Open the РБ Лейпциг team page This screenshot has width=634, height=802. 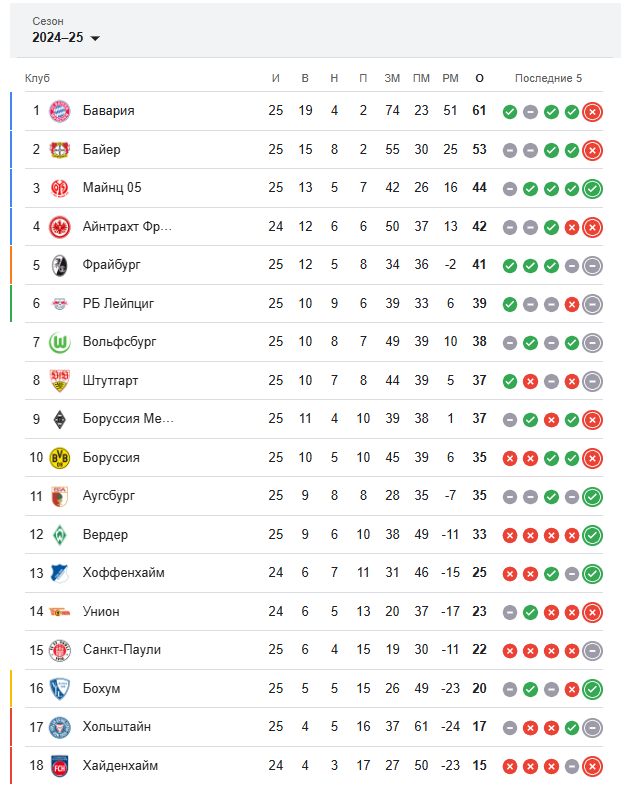pyautogui.click(x=118, y=303)
